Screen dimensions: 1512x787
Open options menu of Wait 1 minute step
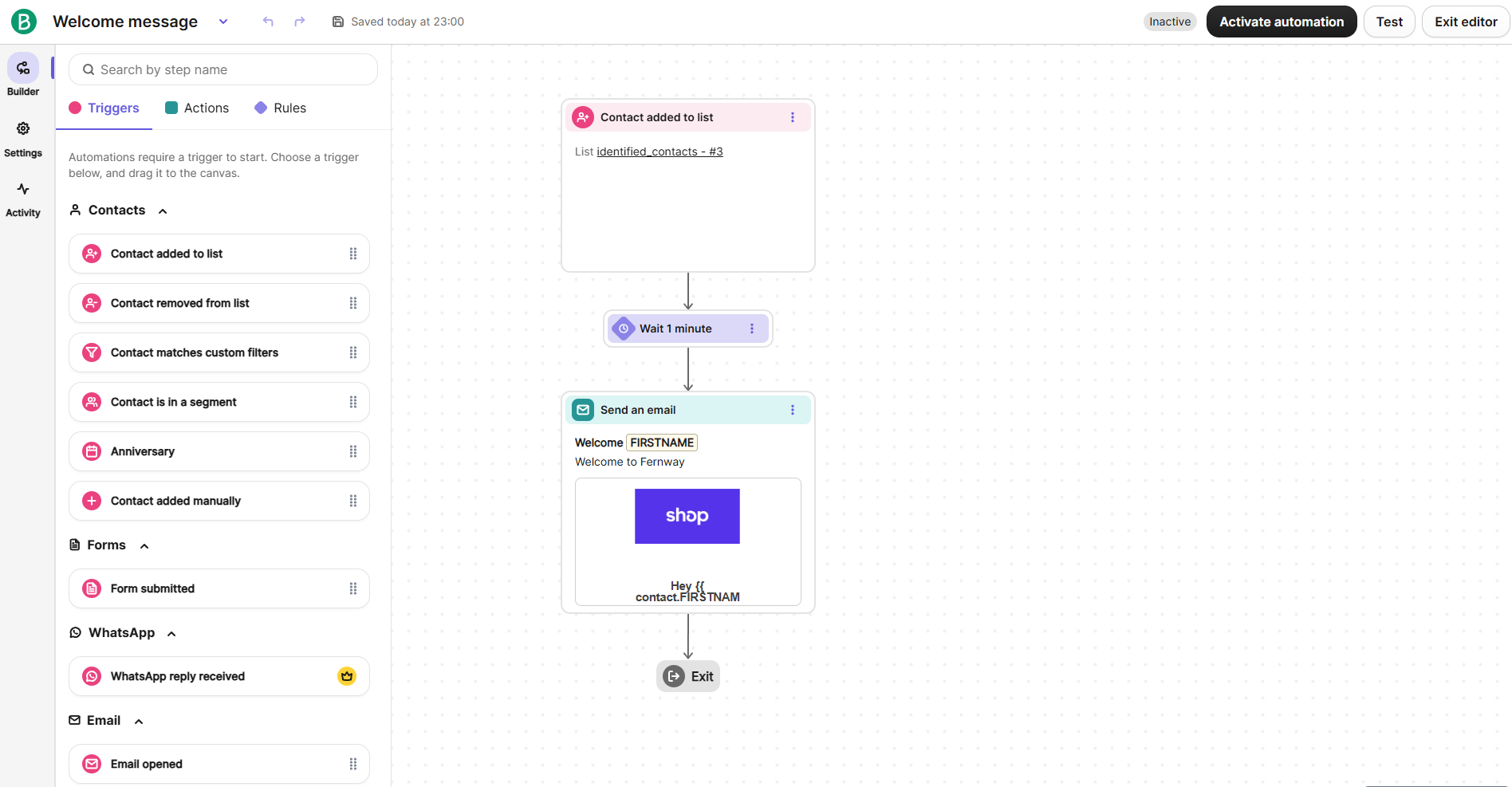(x=751, y=329)
